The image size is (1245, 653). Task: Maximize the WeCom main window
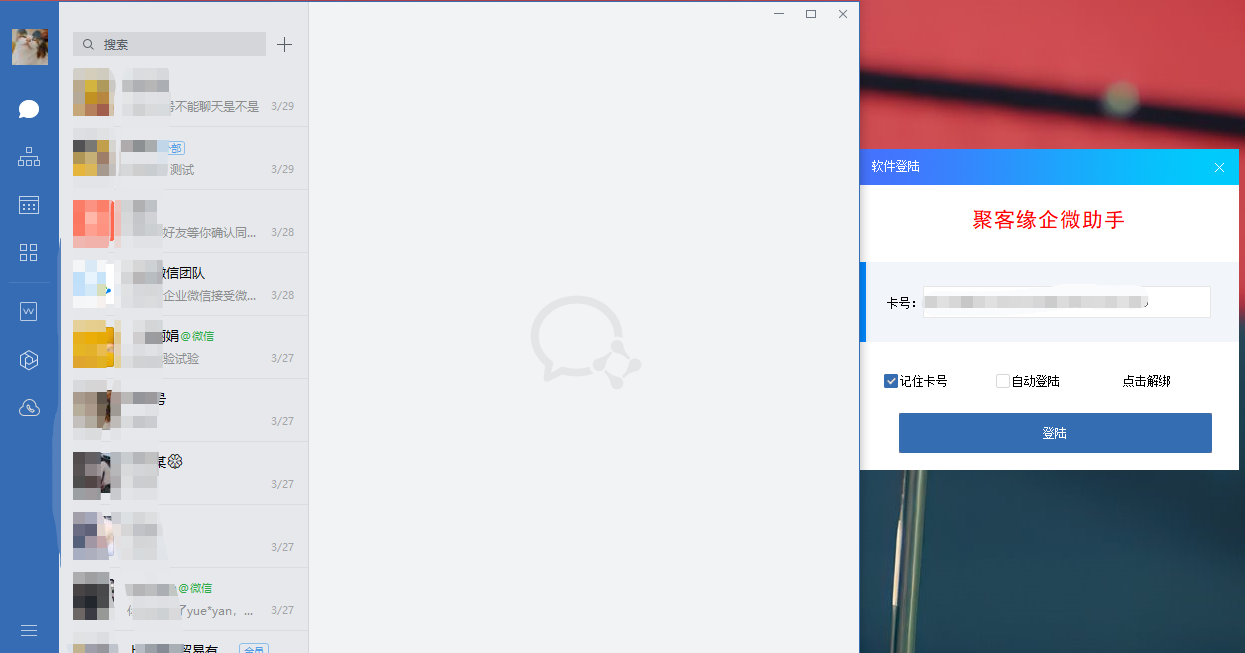click(811, 14)
